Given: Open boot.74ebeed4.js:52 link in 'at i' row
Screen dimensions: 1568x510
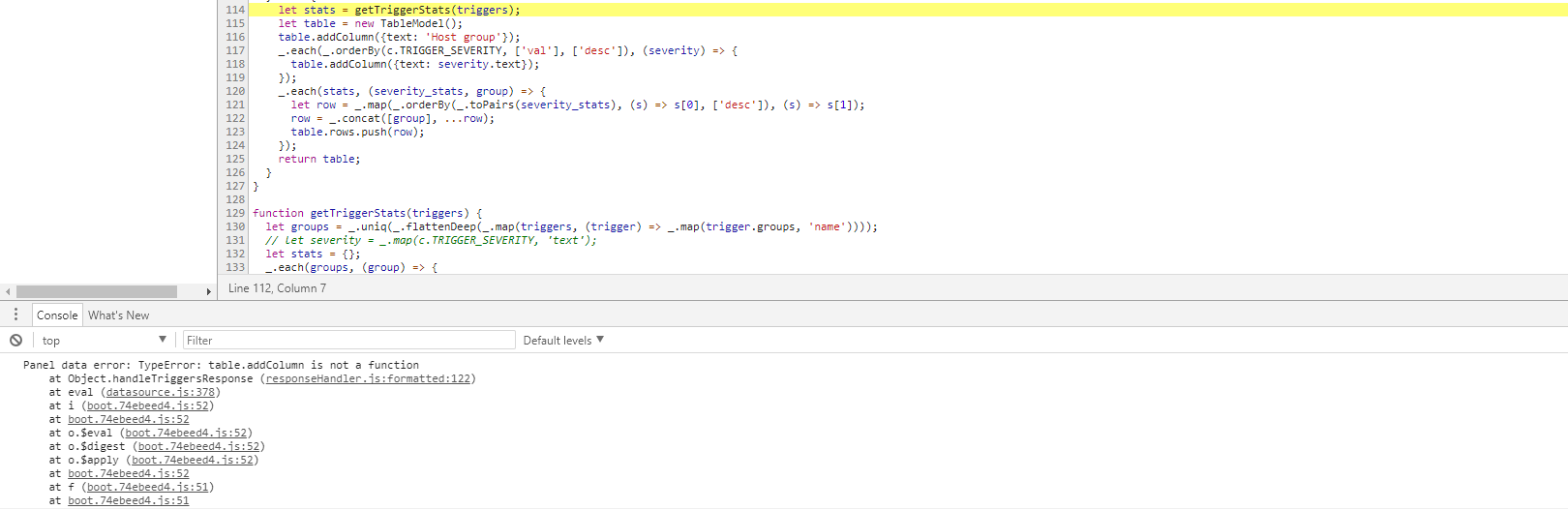Looking at the screenshot, I should point(147,405).
